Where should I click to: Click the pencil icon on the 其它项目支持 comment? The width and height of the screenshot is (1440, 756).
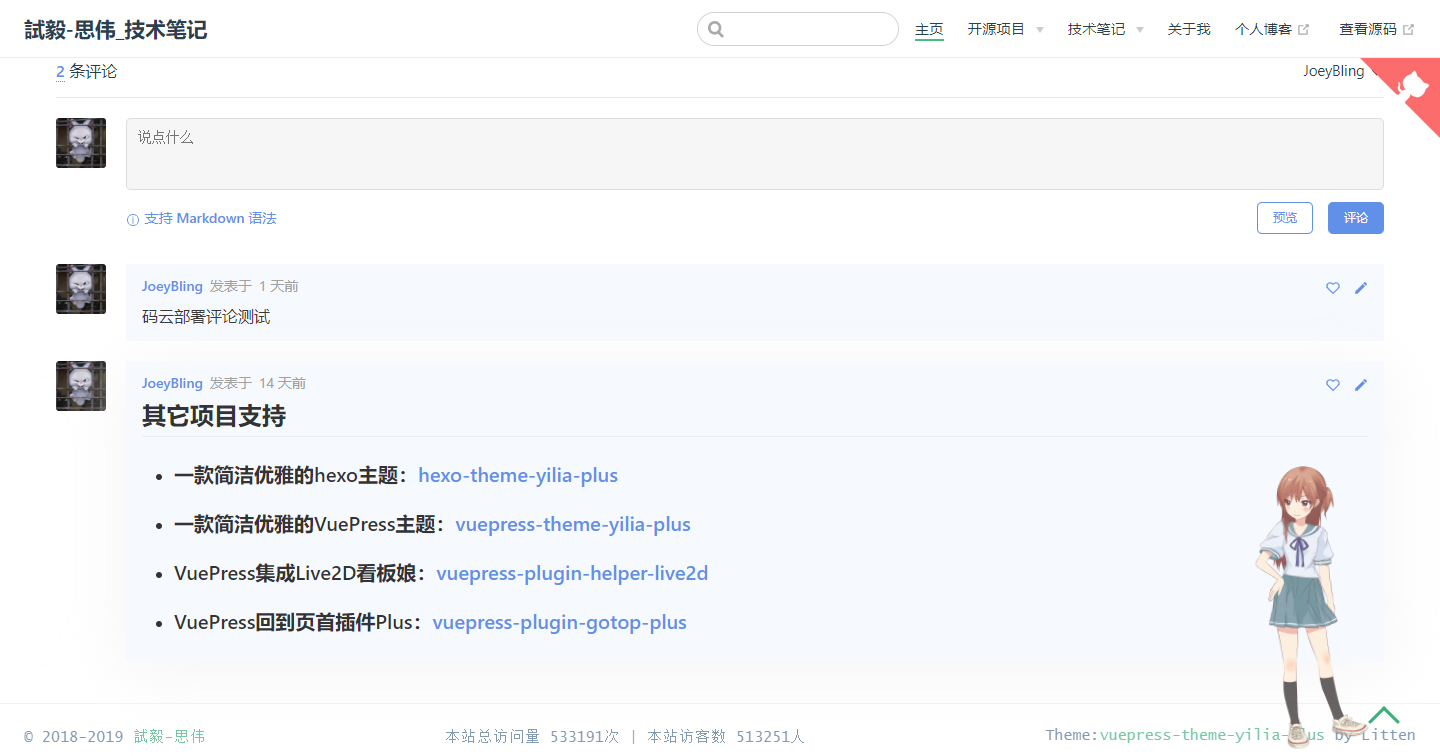(1360, 385)
